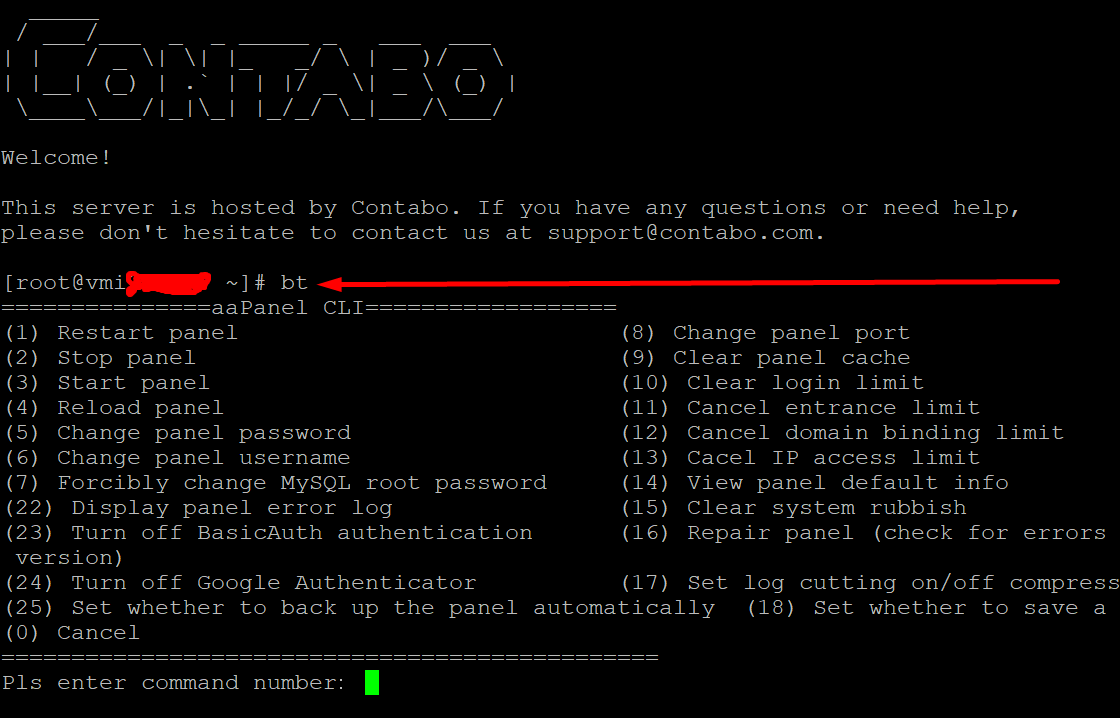Click "(14) View panel default info" line
Image resolution: width=1120 pixels, height=718 pixels.
(814, 483)
